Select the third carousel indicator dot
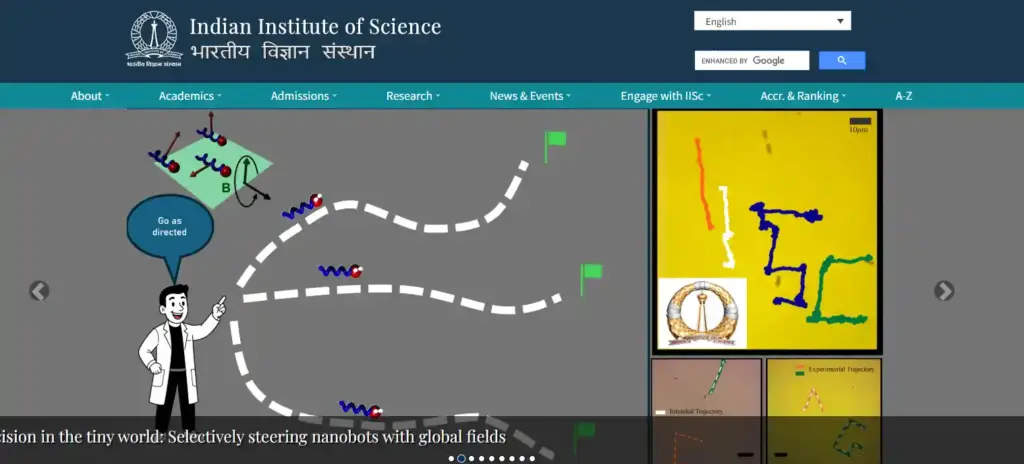Viewport: 1024px width, 464px height. pos(472,459)
